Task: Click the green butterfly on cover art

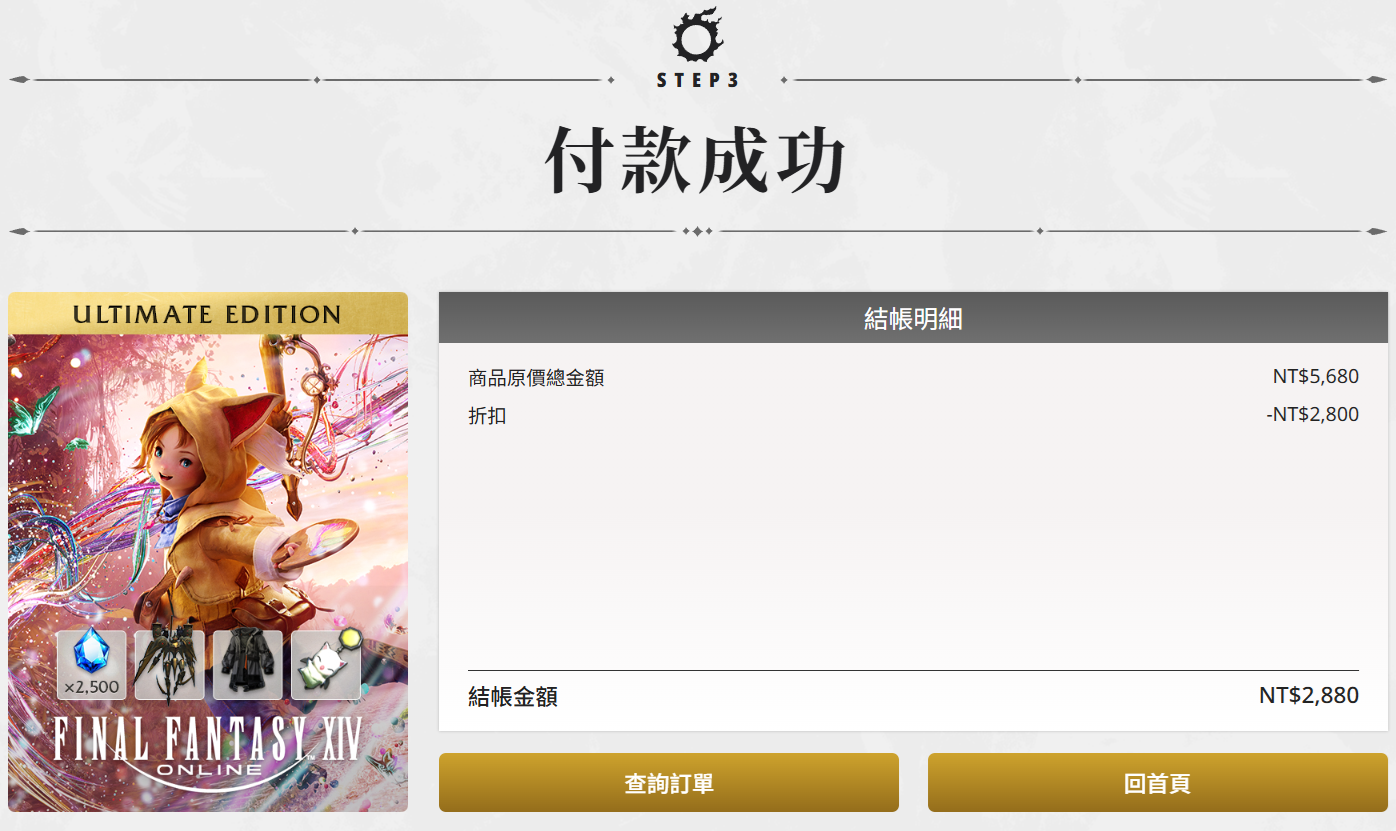Action: 32,410
